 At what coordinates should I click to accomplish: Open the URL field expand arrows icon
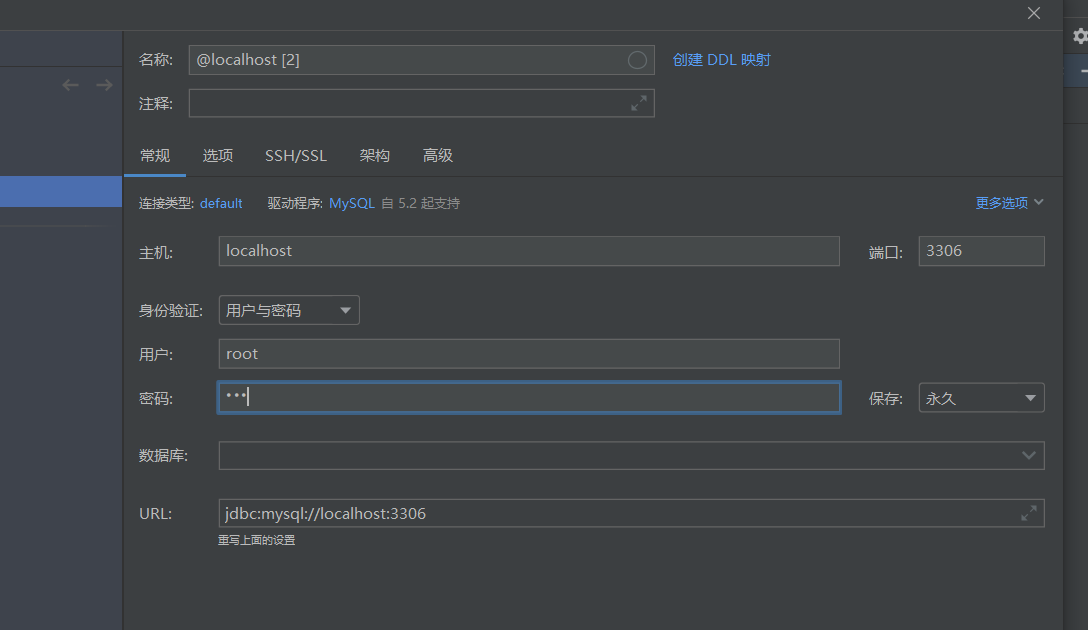(x=1029, y=513)
